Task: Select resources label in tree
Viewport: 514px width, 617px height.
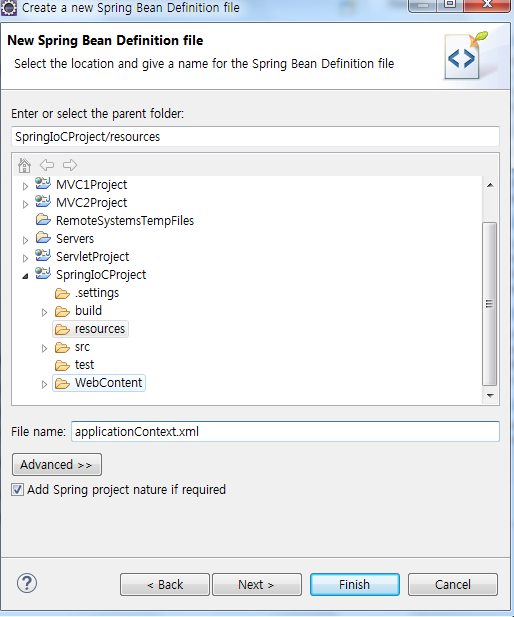Action: click(100, 329)
